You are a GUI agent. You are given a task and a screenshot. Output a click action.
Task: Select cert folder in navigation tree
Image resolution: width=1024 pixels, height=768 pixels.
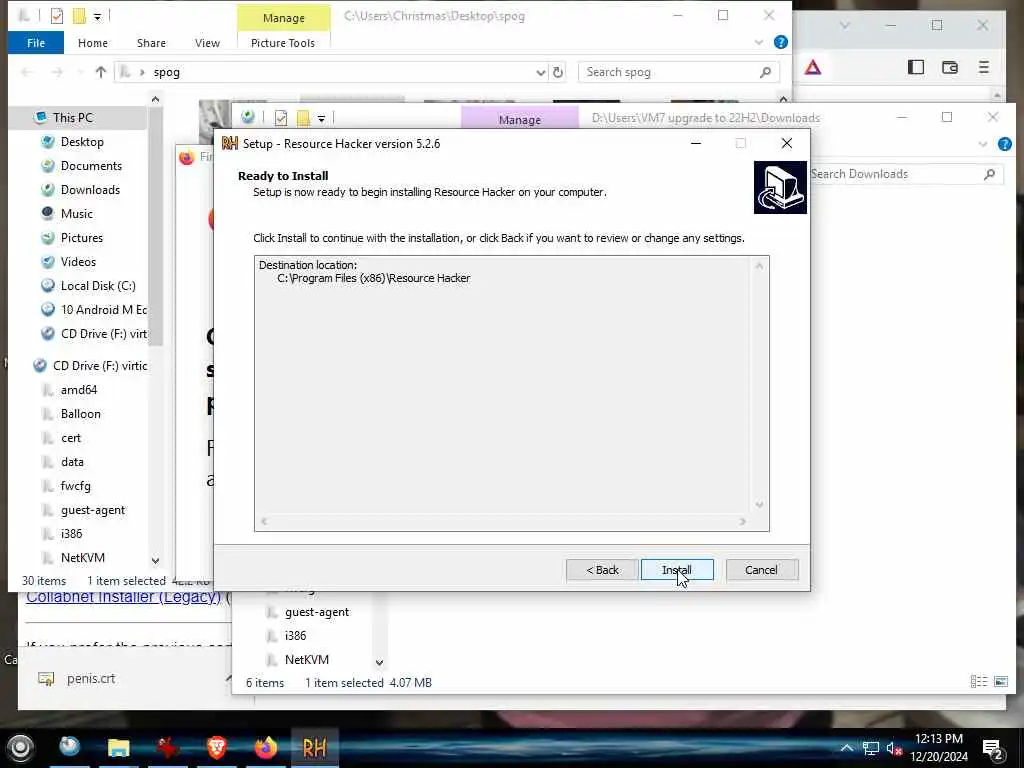[x=71, y=438]
